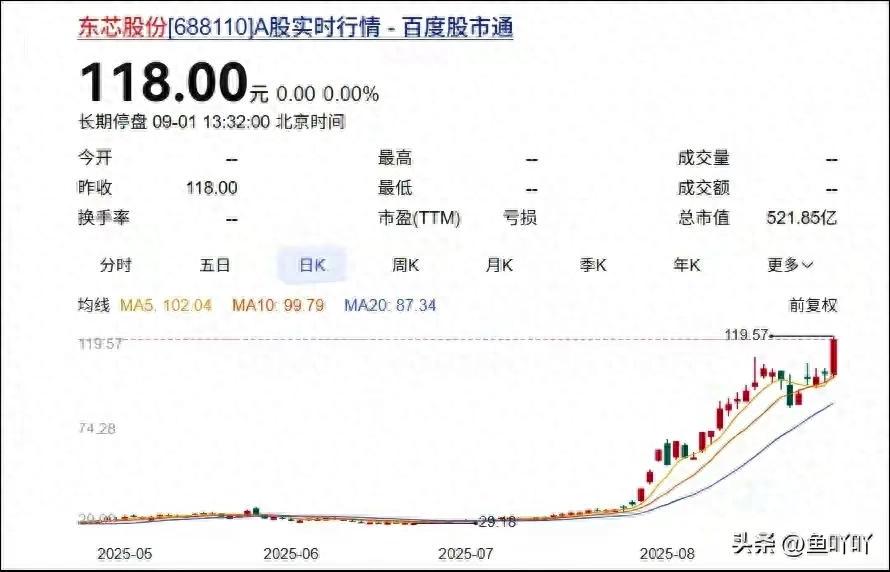Viewport: 890px width, 572px height.
Task: Switch to the 周K chart tab
Action: pos(405,265)
